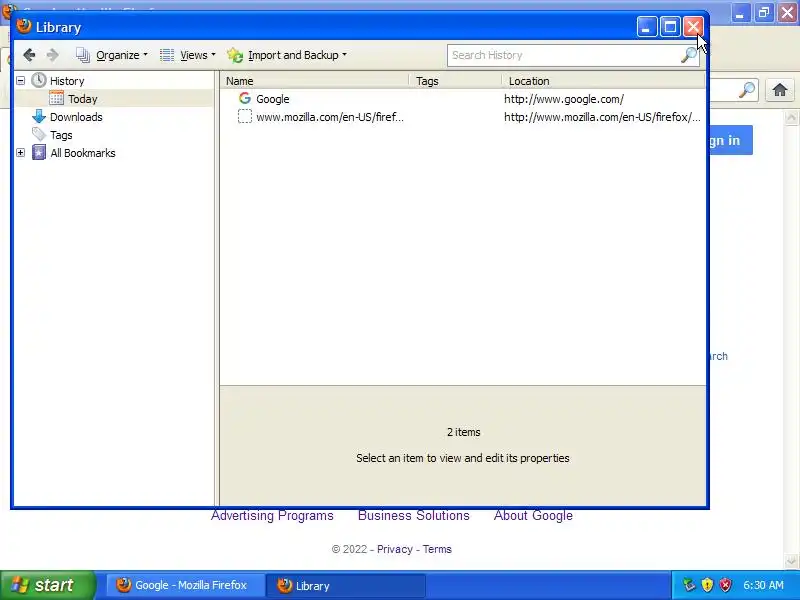Click the Downloads blue arrow icon

[x=39, y=116]
